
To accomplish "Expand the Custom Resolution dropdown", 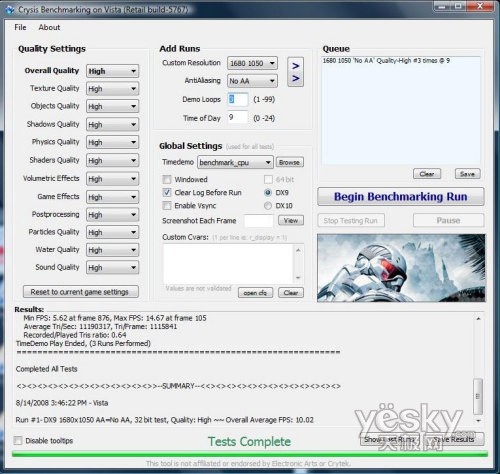I will pyautogui.click(x=252, y=63).
